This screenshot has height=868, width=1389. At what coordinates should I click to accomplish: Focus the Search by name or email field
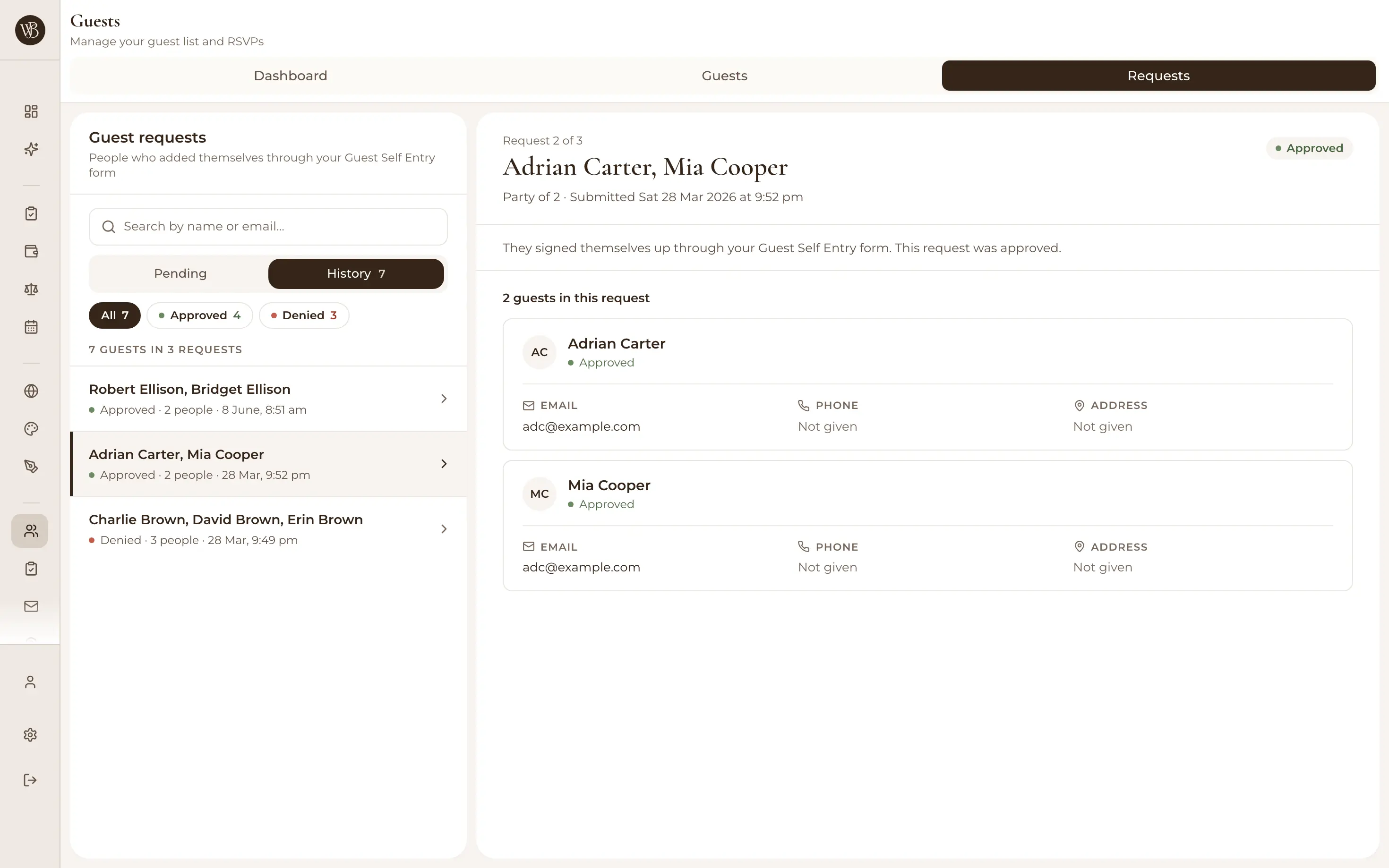[x=268, y=227]
